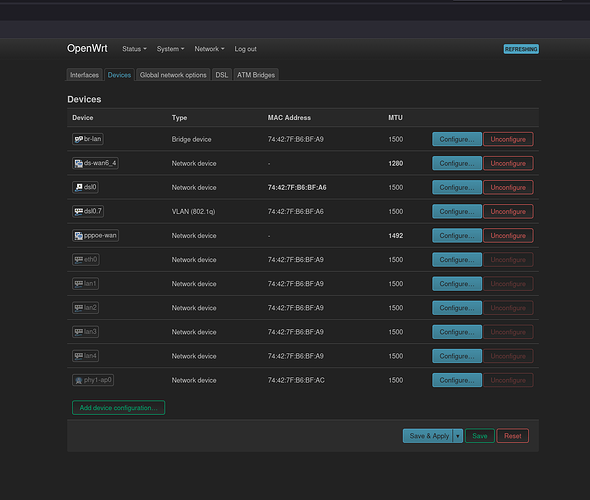Configure the phy1-ap0 device
Viewport: 590px width, 500px height.
pyautogui.click(x=457, y=380)
